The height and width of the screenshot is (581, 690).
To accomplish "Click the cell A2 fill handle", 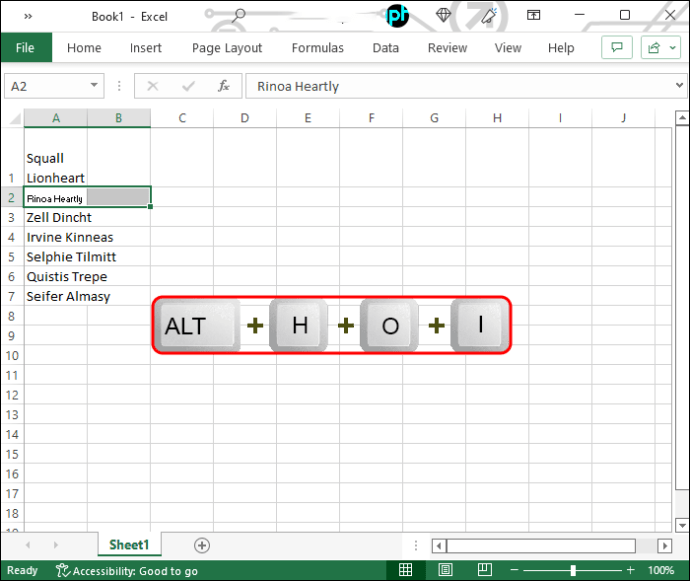I will click(x=150, y=206).
